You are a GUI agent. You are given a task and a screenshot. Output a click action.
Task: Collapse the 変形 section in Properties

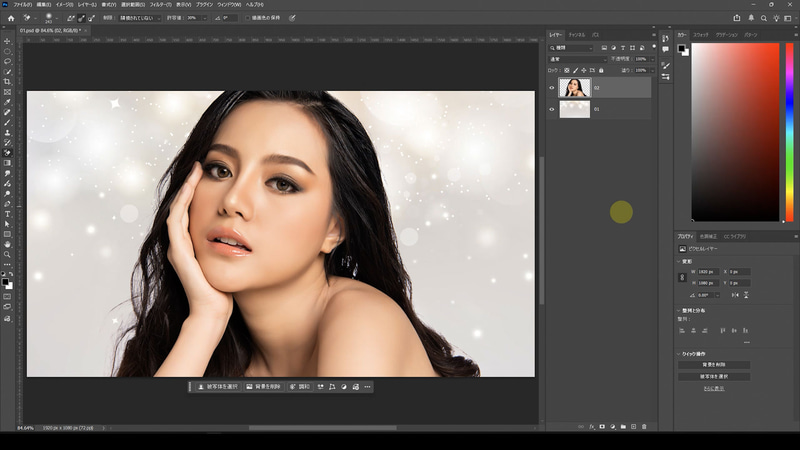coord(679,261)
